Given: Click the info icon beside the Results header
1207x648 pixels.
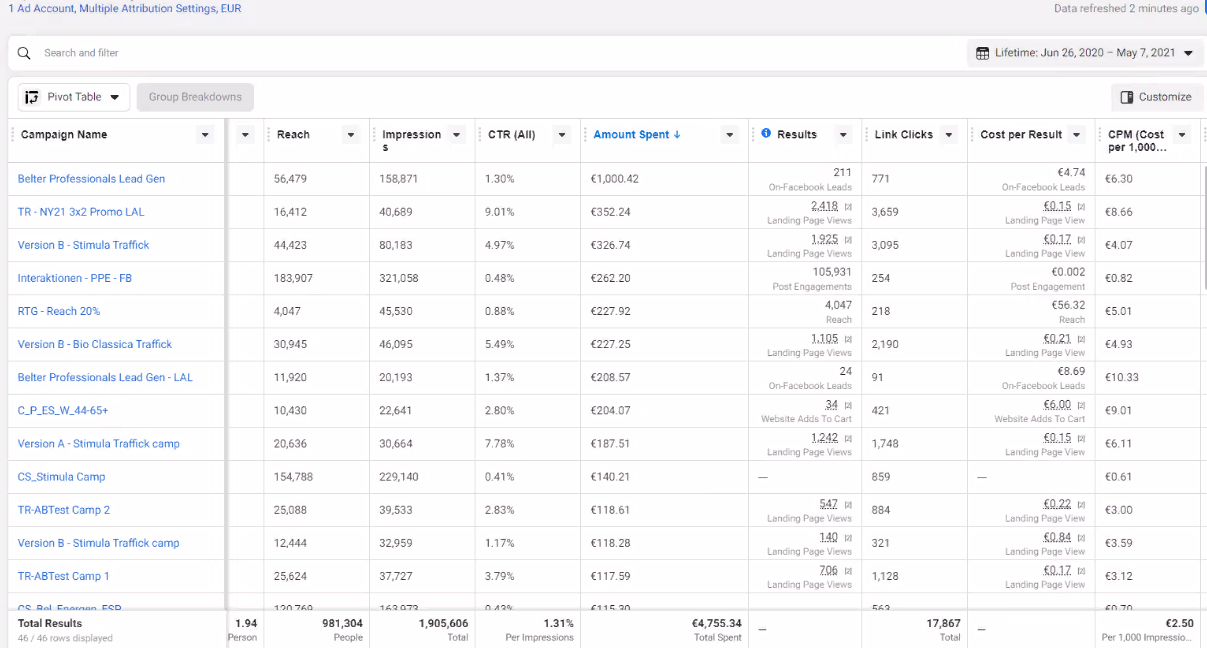Looking at the screenshot, I should point(766,133).
